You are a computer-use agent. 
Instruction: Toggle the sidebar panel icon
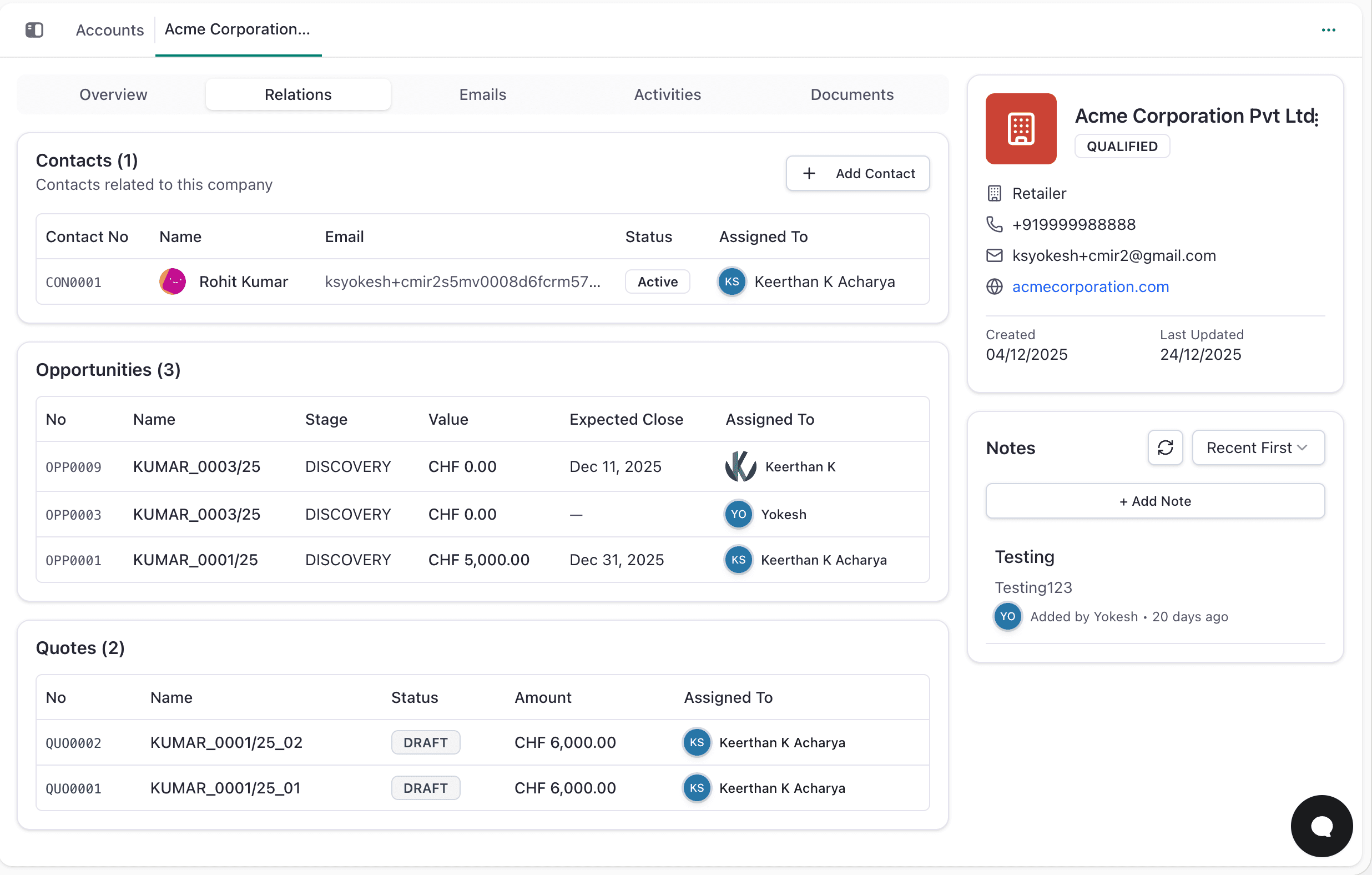[x=34, y=29]
